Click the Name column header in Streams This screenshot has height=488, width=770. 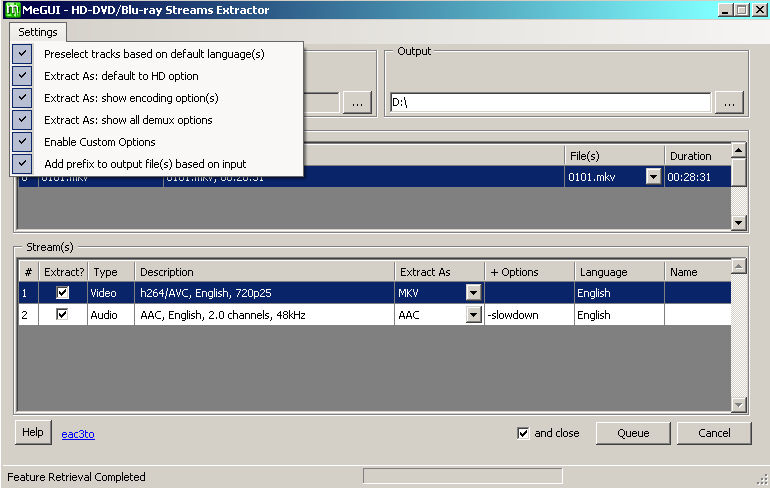point(697,272)
